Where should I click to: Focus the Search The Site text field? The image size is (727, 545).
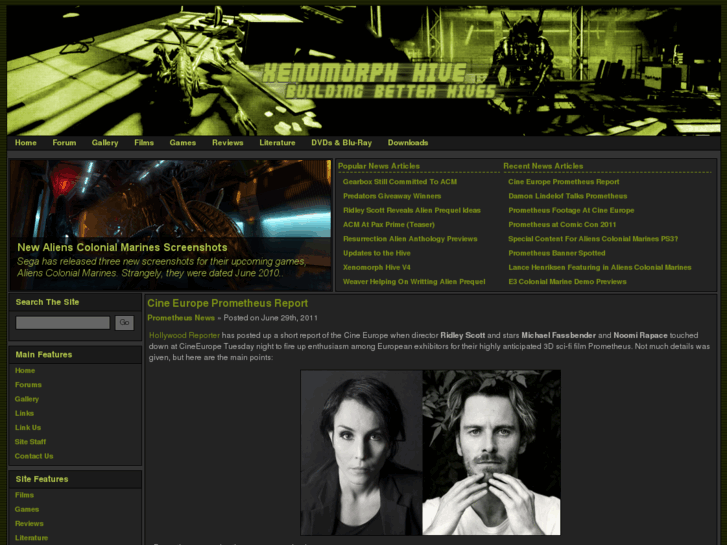(63, 323)
